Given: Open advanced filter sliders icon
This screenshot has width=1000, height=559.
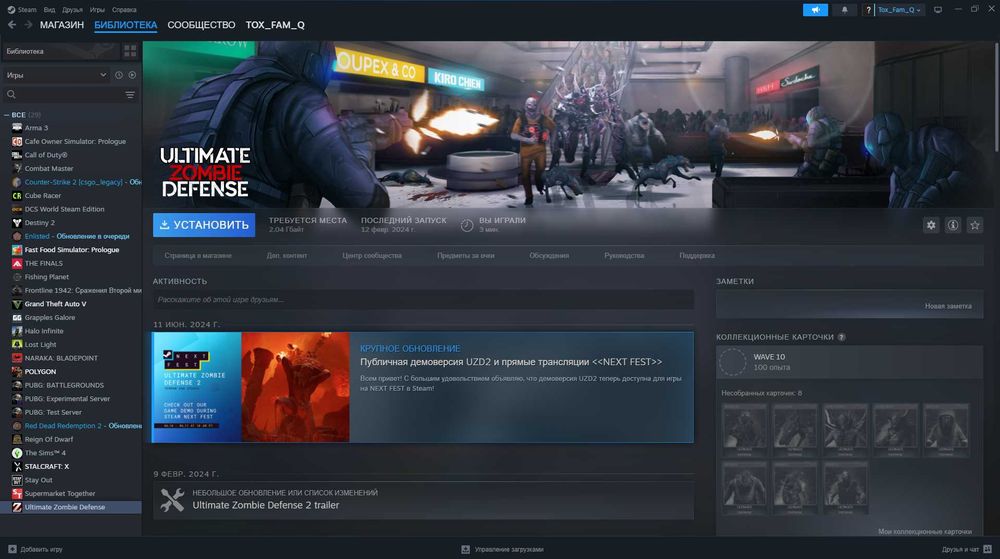Looking at the screenshot, I should pos(130,94).
